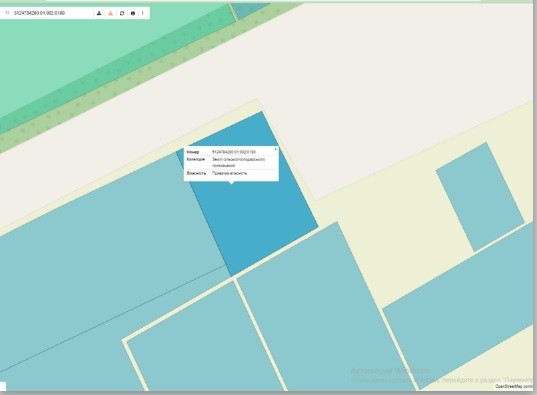The width and height of the screenshot is (537, 395).
Task: Click the magnifier search icon
Action: pos(8,13)
